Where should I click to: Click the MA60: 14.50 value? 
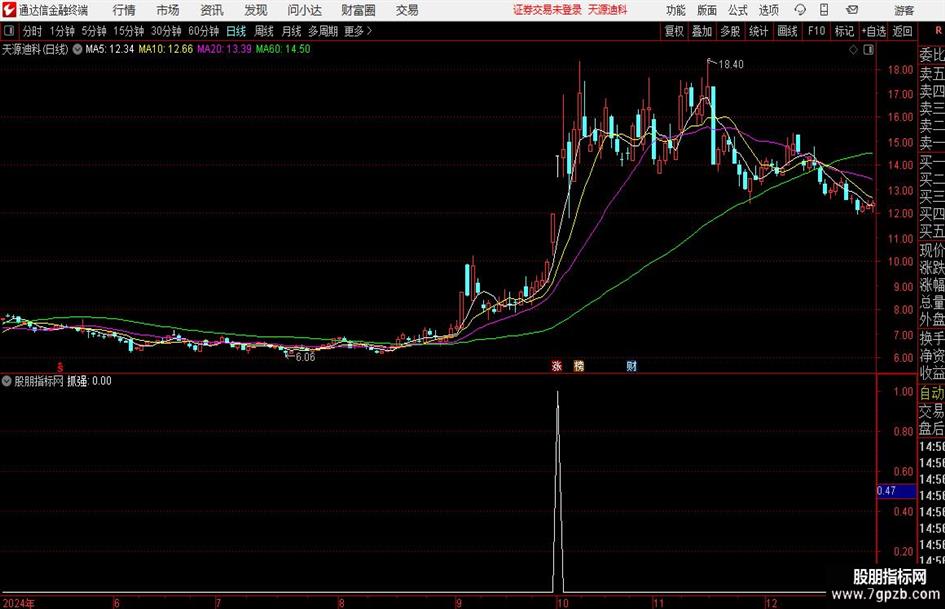tap(283, 49)
